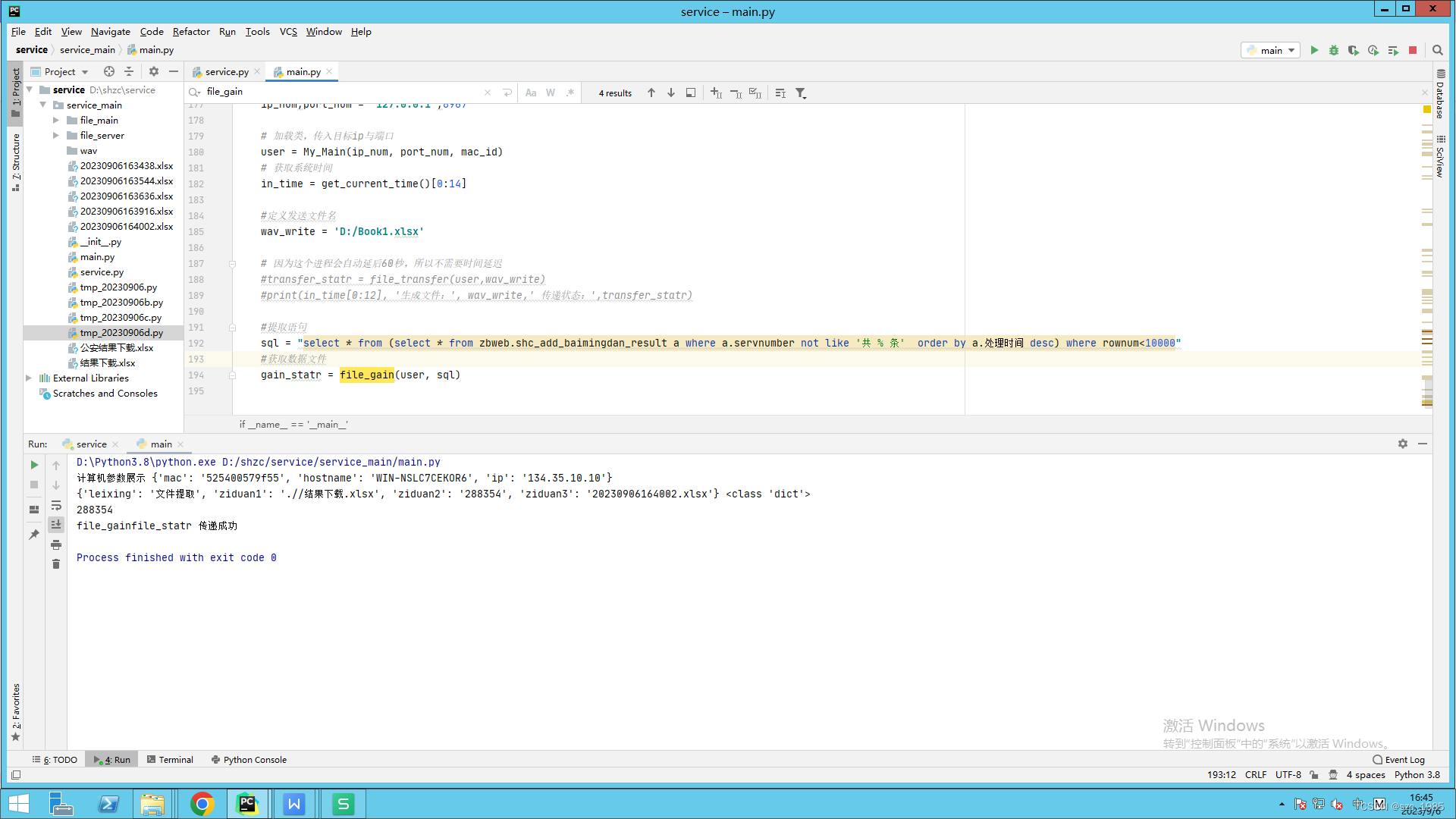Image resolution: width=1456 pixels, height=819 pixels.
Task: Clear all console output trash icon
Action: 56,564
